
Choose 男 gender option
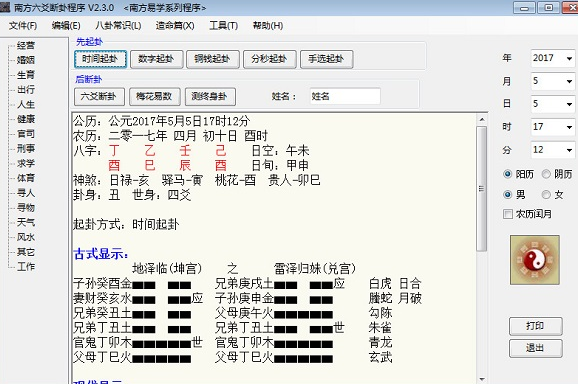click(508, 194)
